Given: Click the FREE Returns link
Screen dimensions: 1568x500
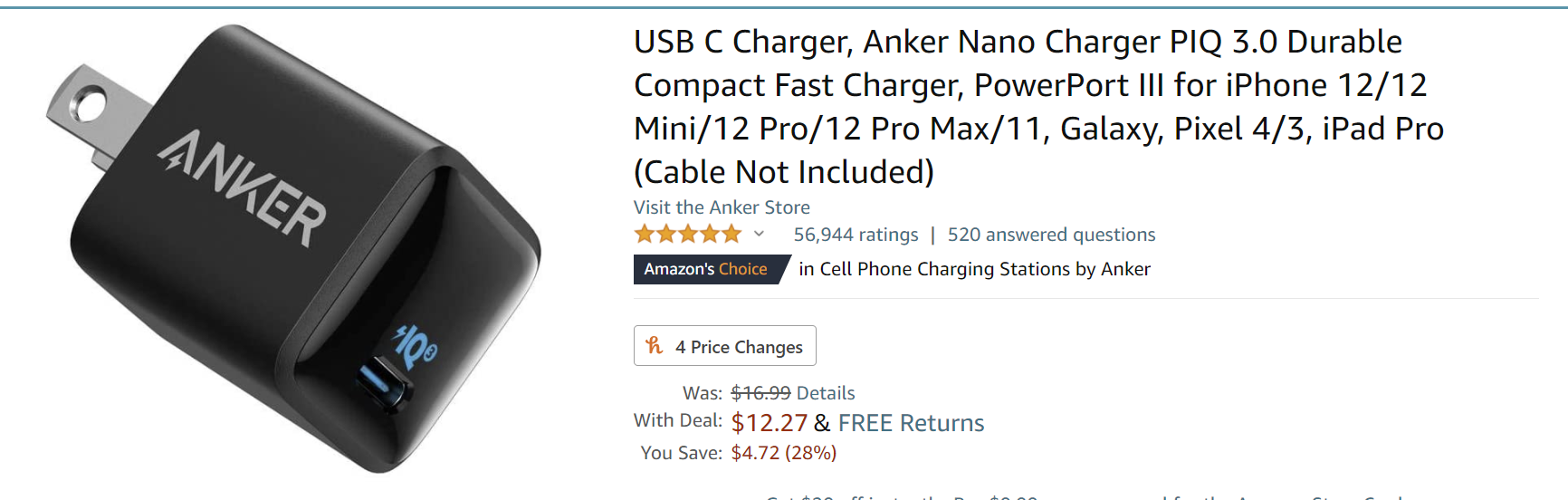Looking at the screenshot, I should pos(911,423).
